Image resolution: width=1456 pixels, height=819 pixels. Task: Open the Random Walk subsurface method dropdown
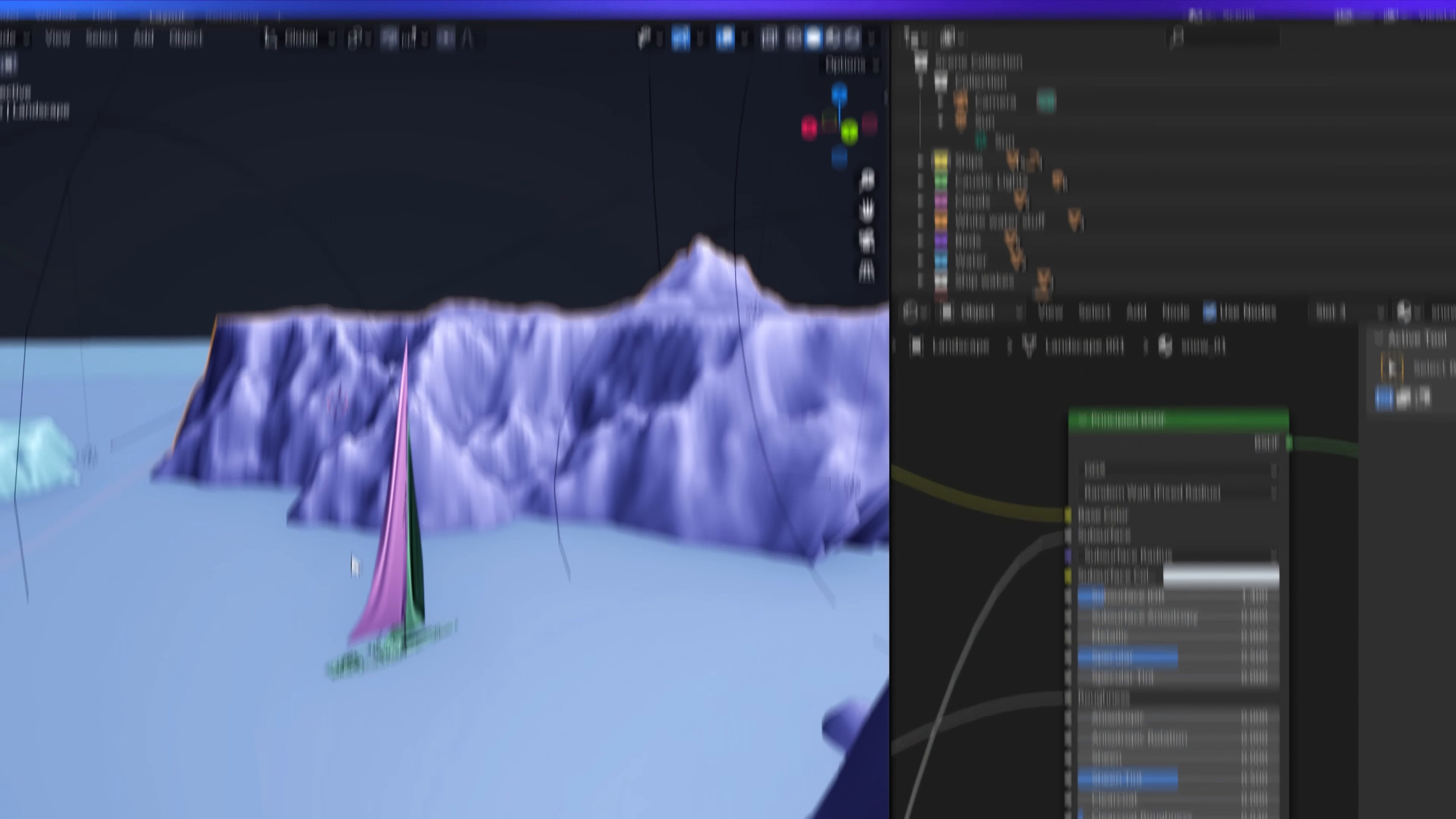tap(1178, 492)
